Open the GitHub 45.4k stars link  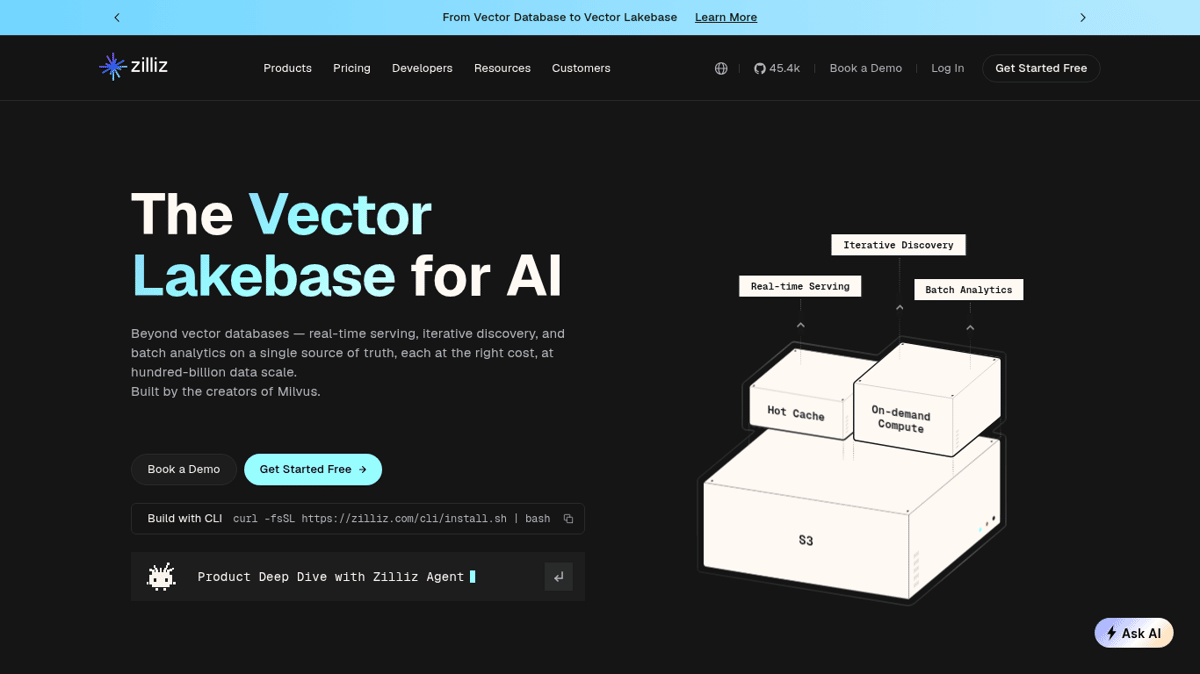click(777, 68)
